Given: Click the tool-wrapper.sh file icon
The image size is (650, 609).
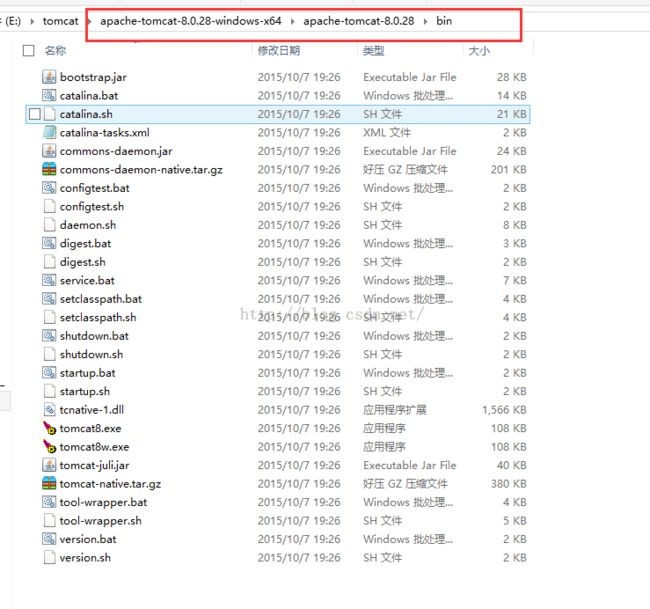Looking at the screenshot, I should pos(49,520).
